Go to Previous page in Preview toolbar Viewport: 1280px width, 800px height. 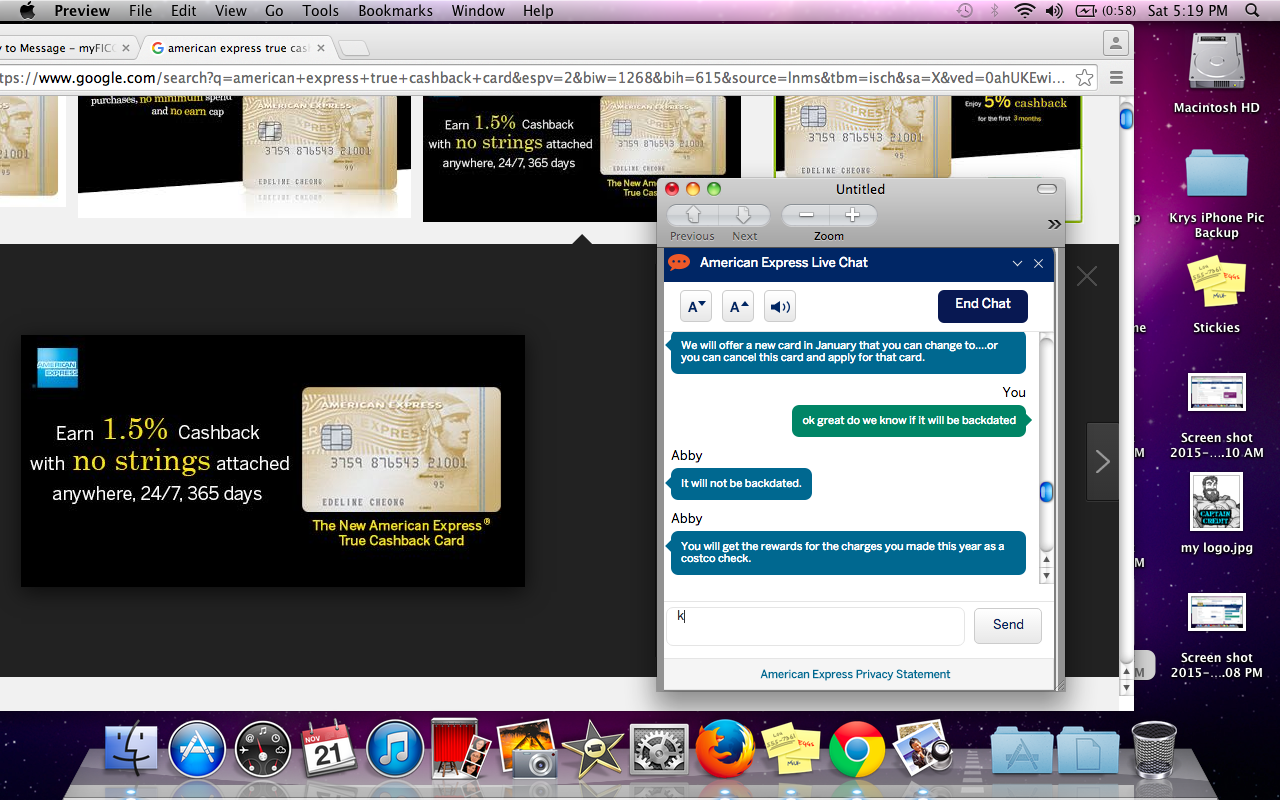coord(693,215)
